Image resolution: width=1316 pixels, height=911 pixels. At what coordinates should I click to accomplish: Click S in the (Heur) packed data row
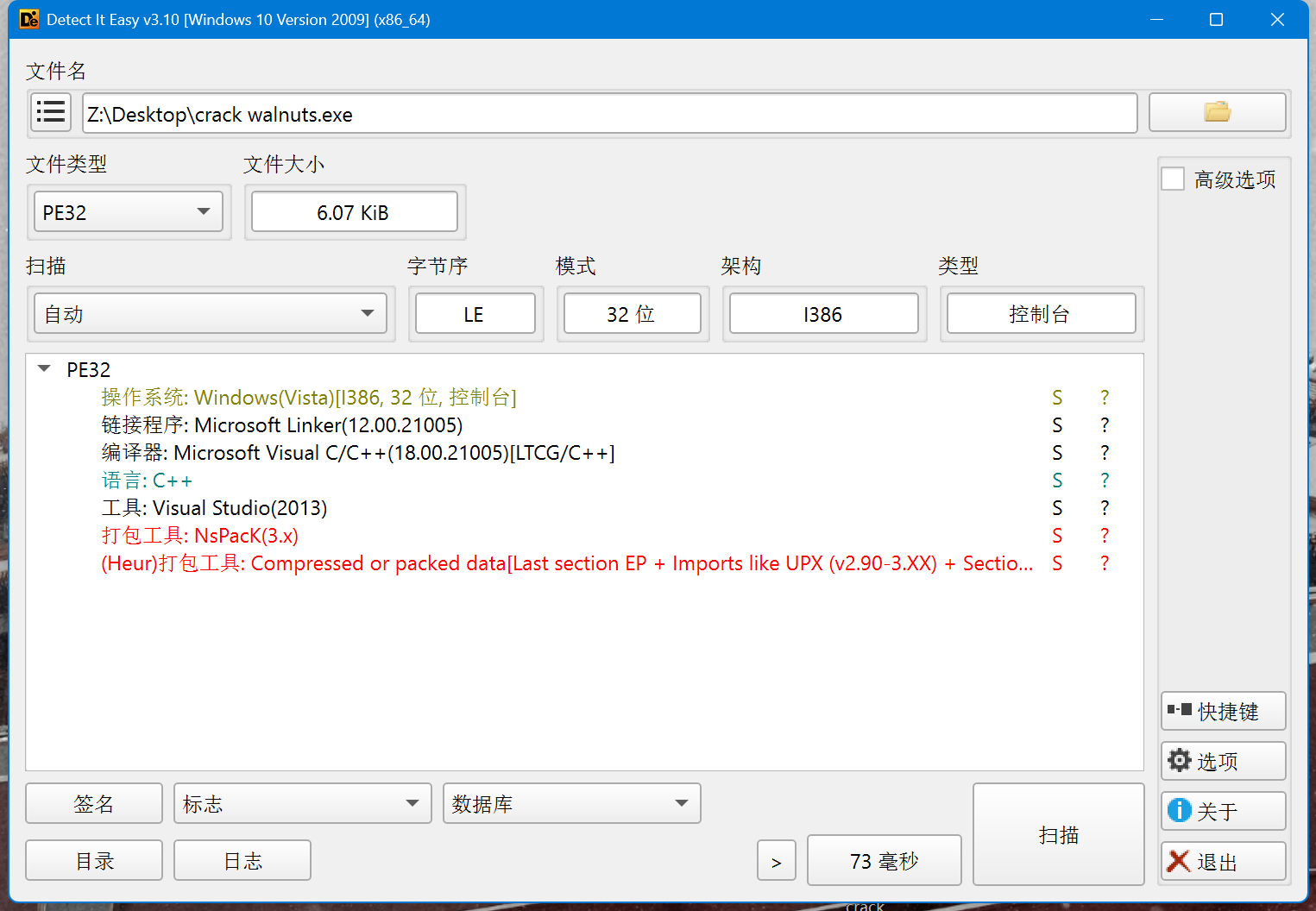click(1057, 563)
